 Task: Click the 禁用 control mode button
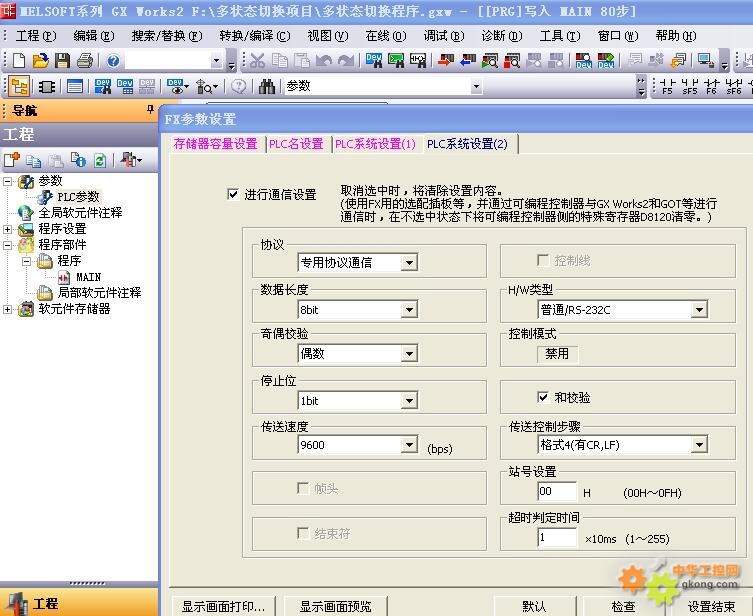(x=557, y=354)
